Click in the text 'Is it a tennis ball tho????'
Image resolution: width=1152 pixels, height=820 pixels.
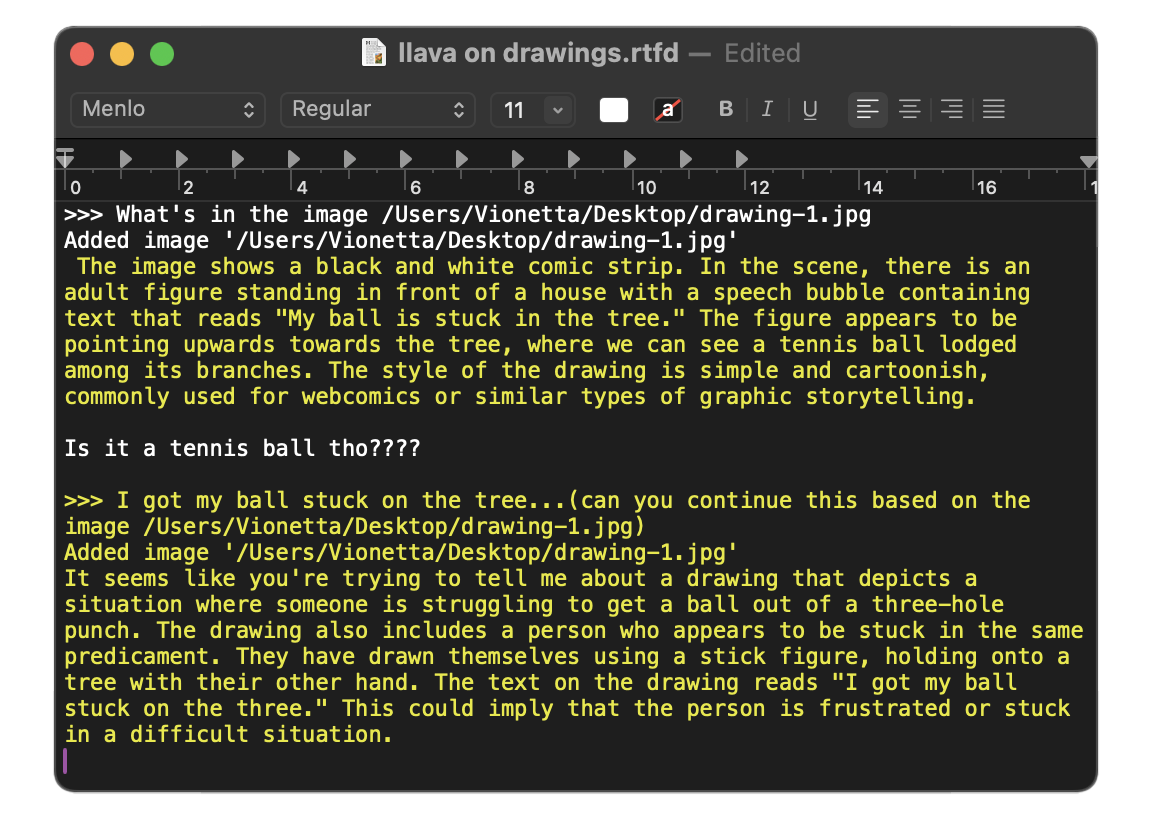click(x=242, y=449)
